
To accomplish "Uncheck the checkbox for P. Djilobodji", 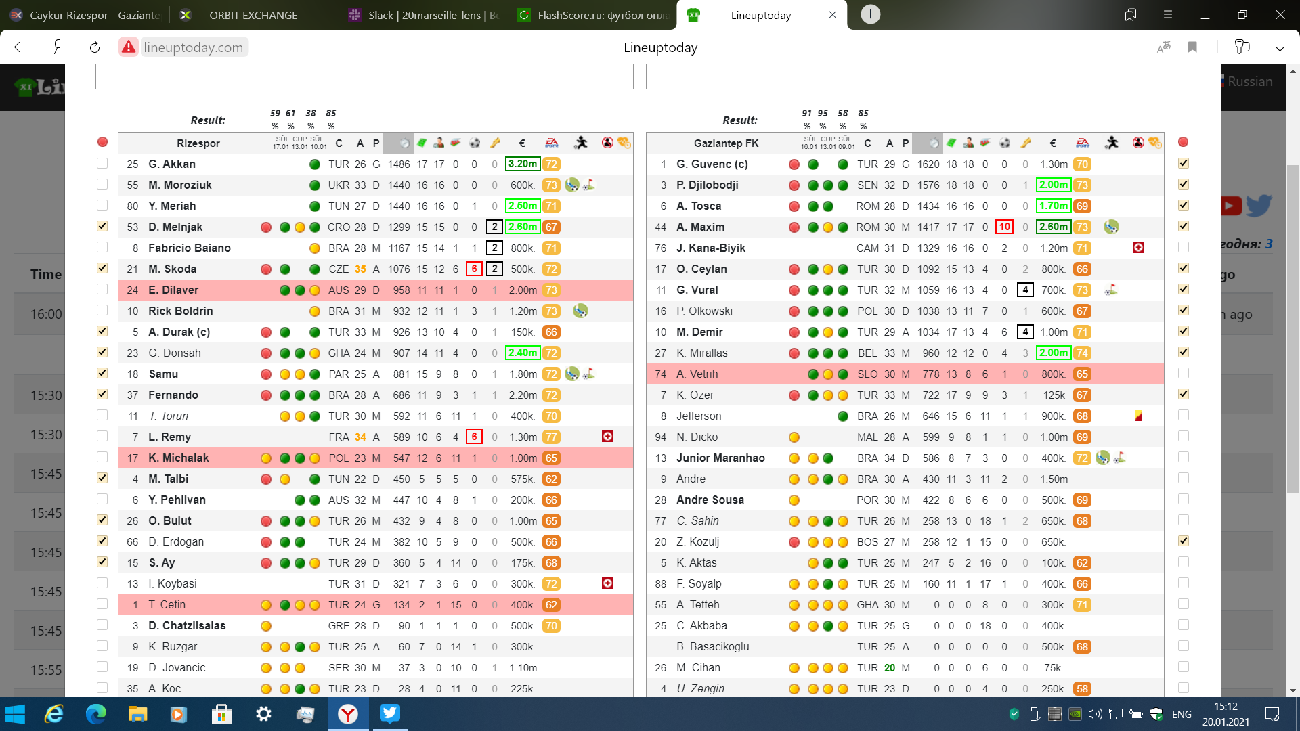I will point(1184,185).
